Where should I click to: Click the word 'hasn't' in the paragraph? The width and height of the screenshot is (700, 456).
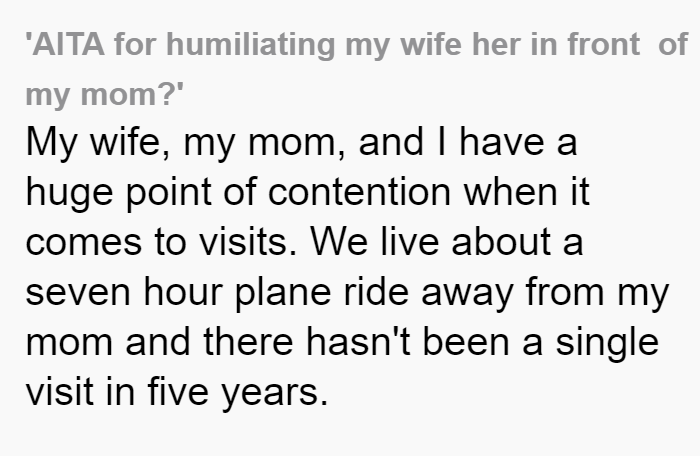pos(358,342)
